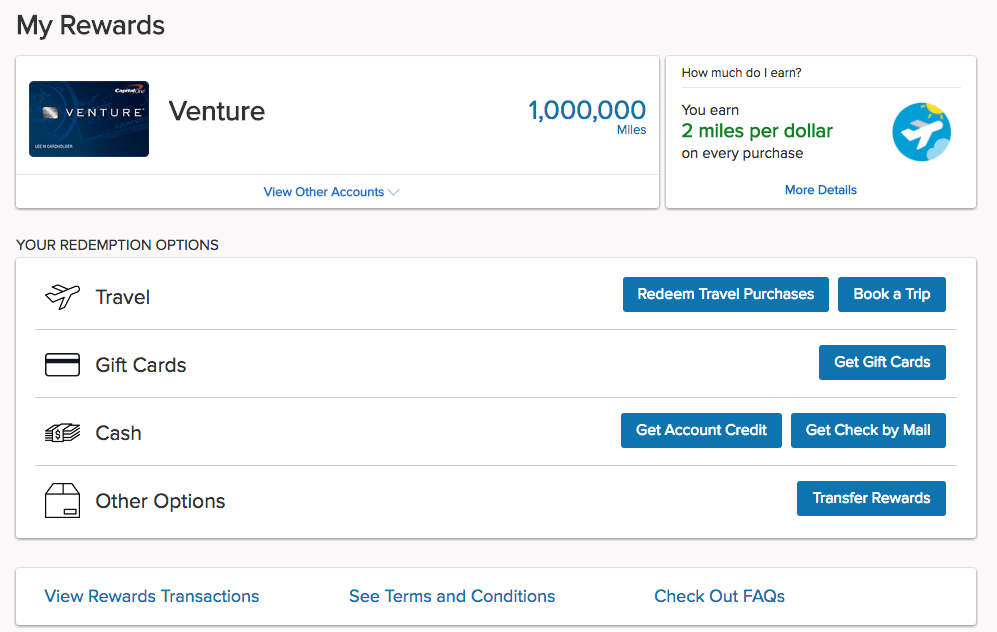The width and height of the screenshot is (997, 632).
Task: Click the Cash row label
Action: coord(118,434)
